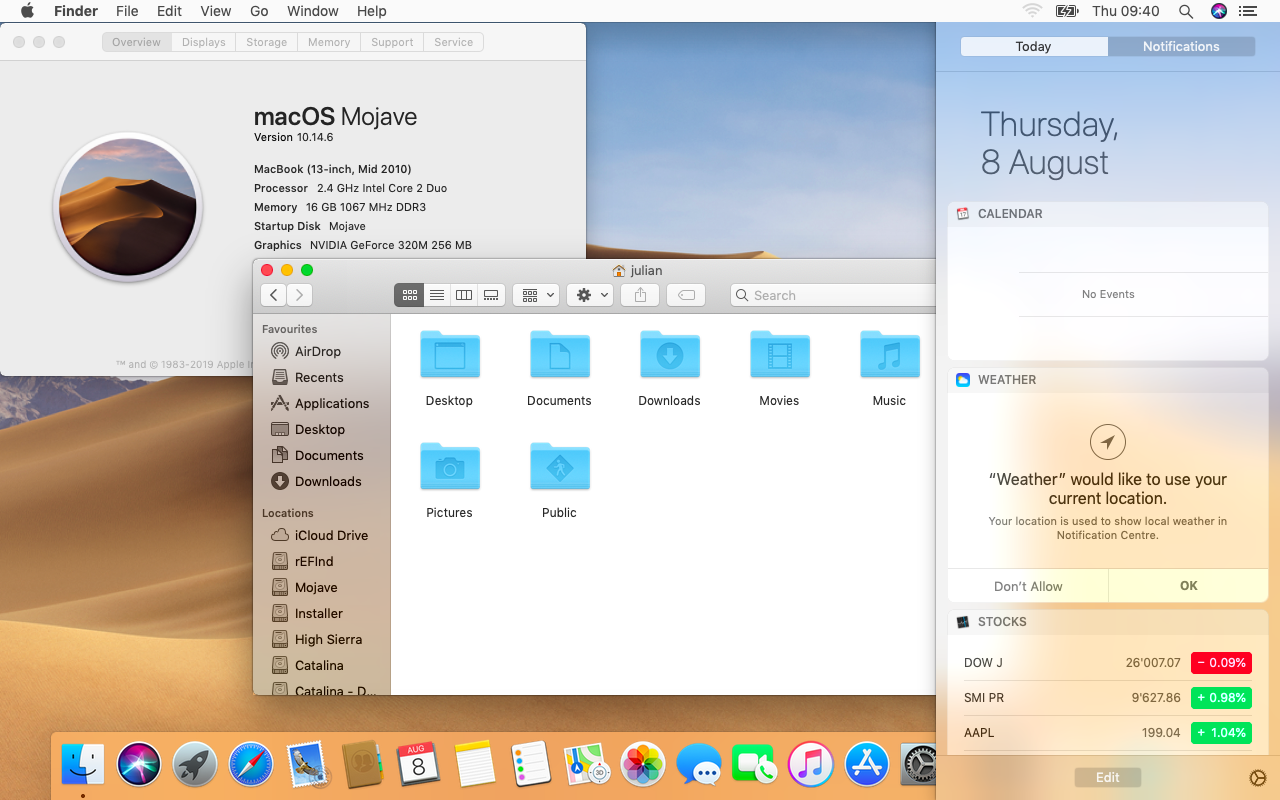
Task: Open the Downloads folder icon
Action: [x=669, y=356]
